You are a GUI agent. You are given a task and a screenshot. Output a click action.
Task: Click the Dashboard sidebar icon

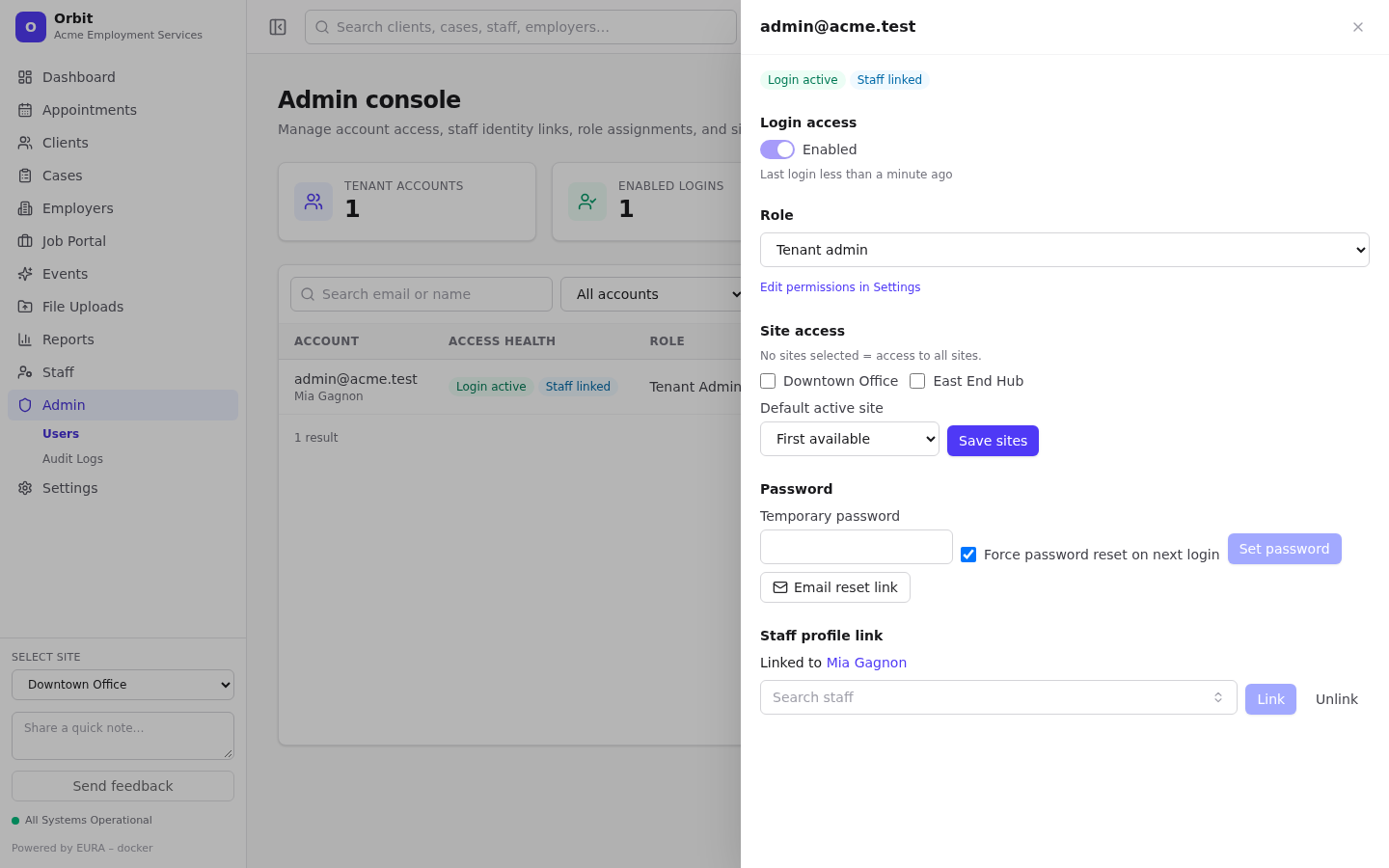tap(25, 77)
